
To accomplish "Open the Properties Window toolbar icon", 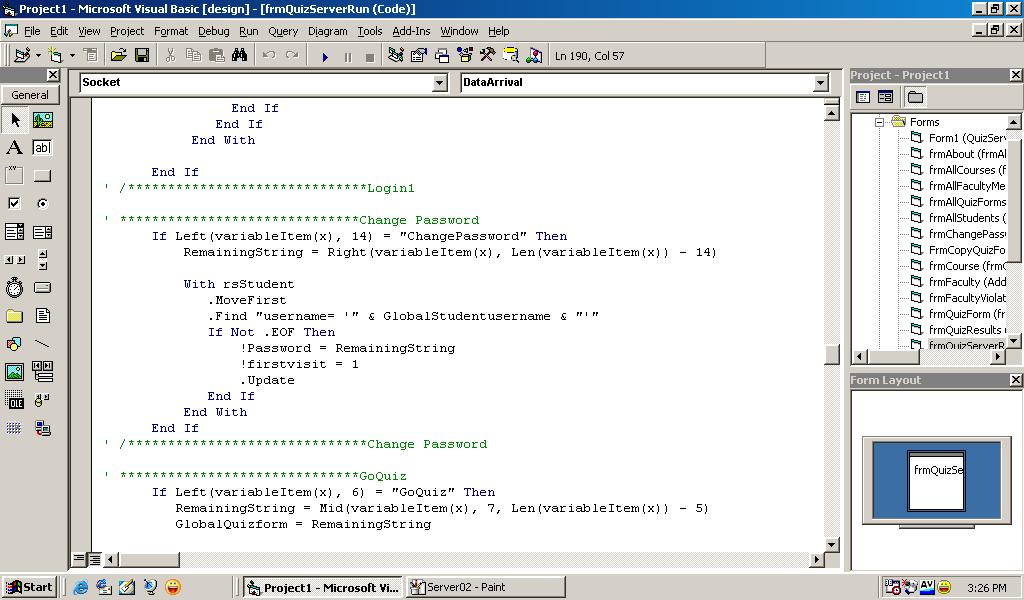I will coord(419,55).
